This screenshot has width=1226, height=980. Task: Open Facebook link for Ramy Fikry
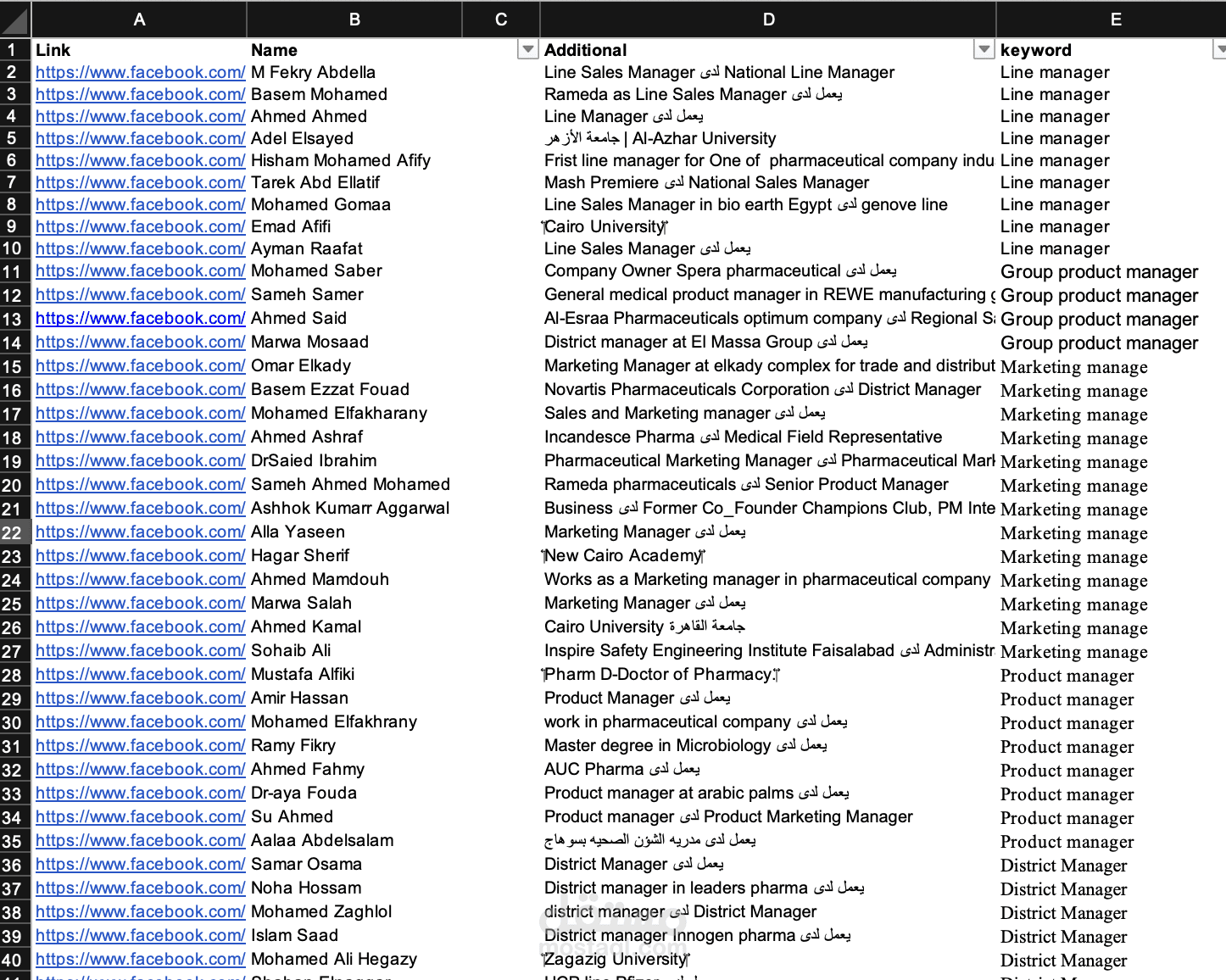140,746
